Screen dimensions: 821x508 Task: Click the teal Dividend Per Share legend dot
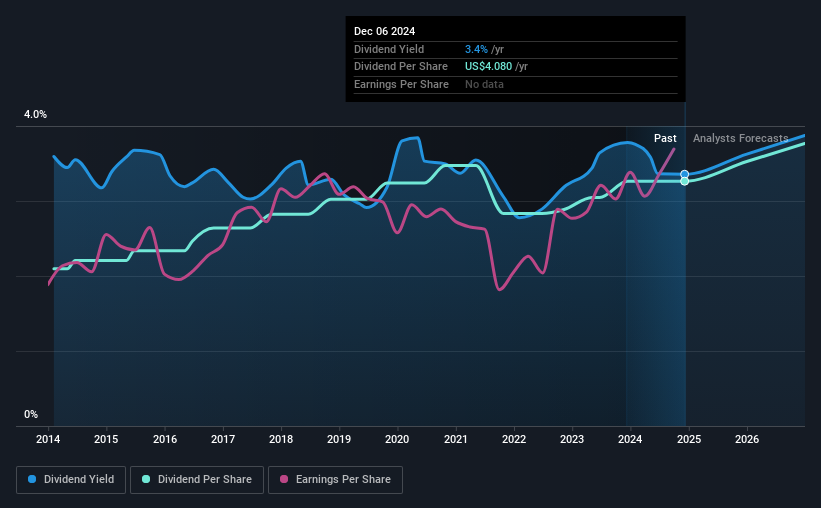tap(146, 479)
